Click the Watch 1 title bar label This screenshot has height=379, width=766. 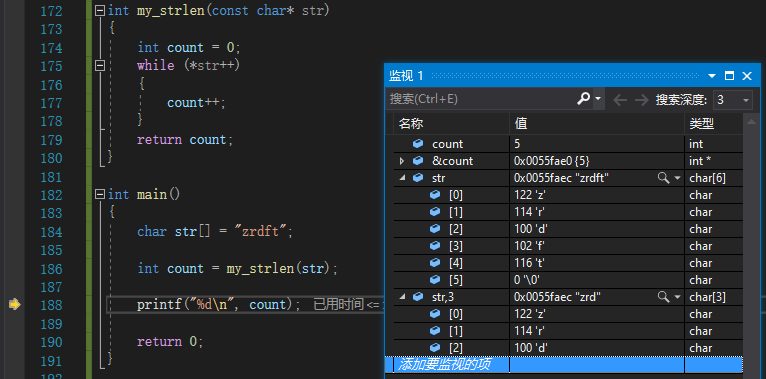(x=406, y=76)
